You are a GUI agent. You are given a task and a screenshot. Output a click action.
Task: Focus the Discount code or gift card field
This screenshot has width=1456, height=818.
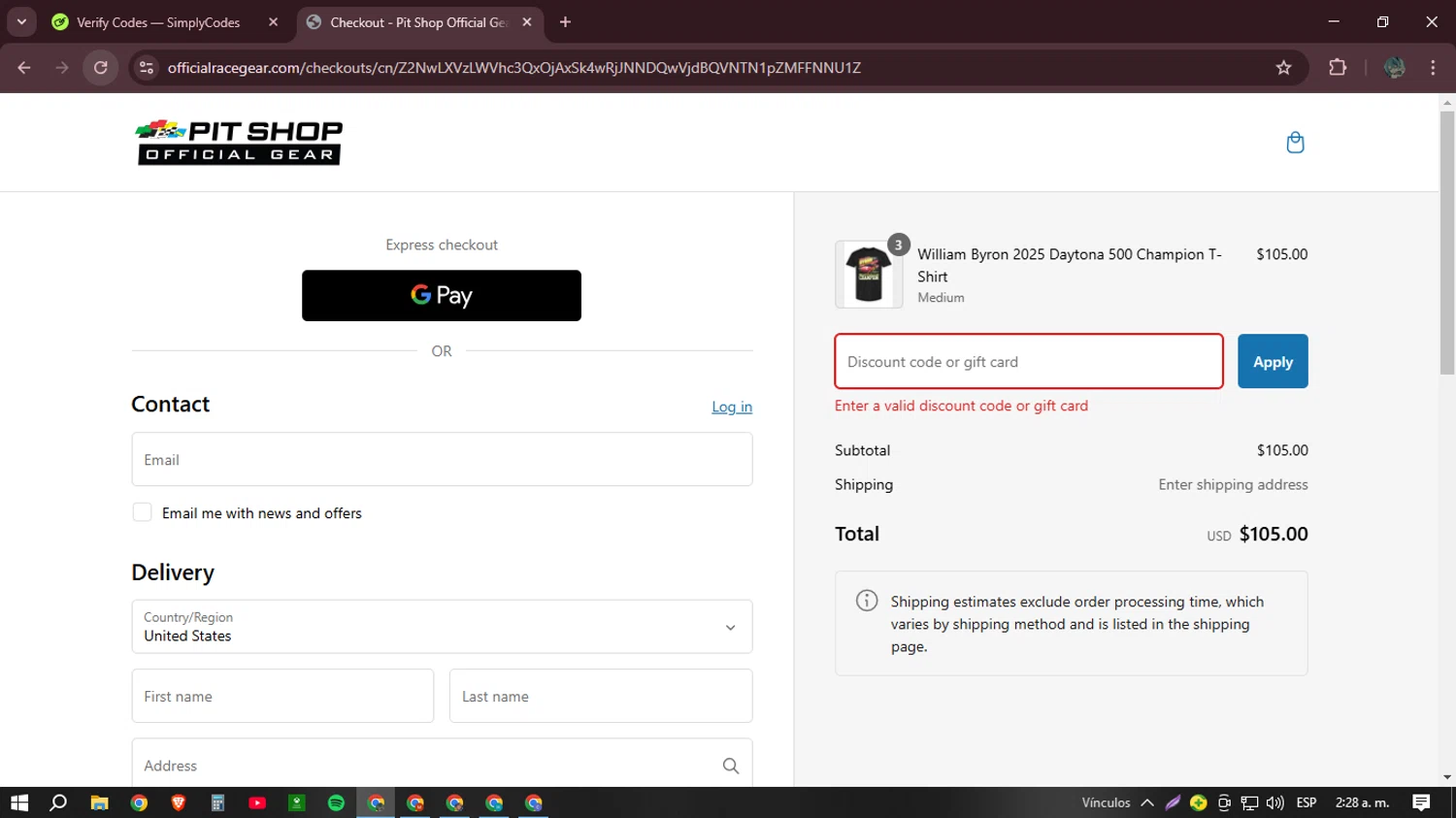1029,361
